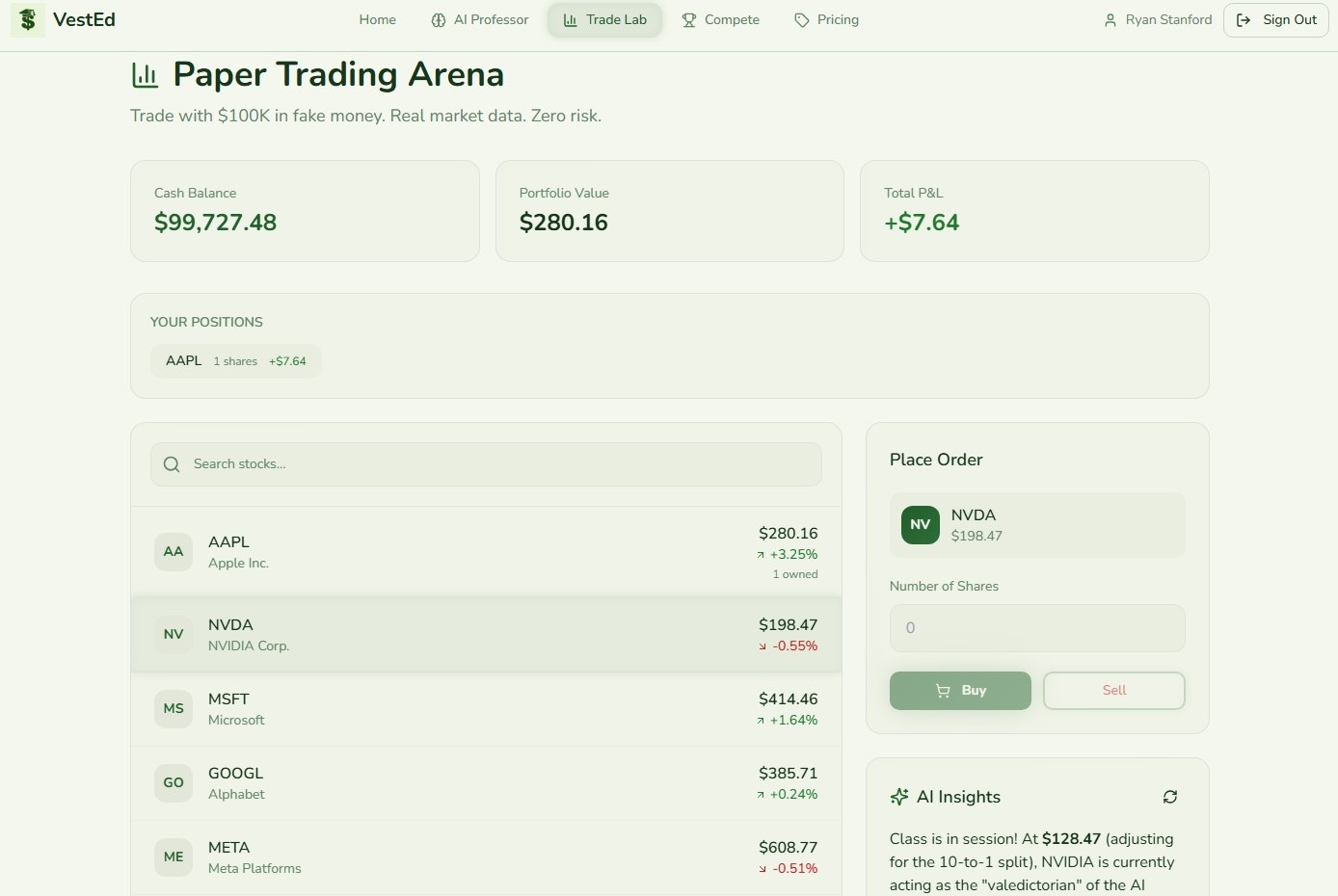Screen dimensions: 1338x896
Task: Click the AA ticker badge
Action: (174, 552)
